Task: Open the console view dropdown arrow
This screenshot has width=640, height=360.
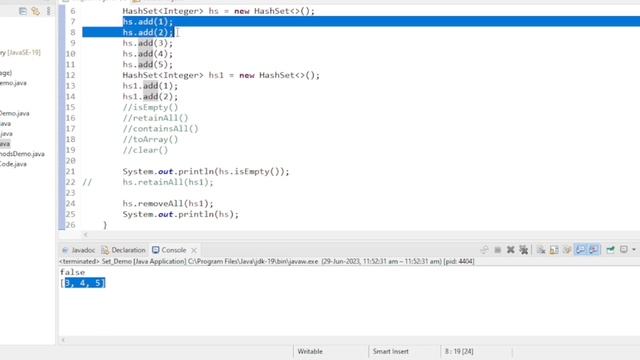Action: coord(634,250)
